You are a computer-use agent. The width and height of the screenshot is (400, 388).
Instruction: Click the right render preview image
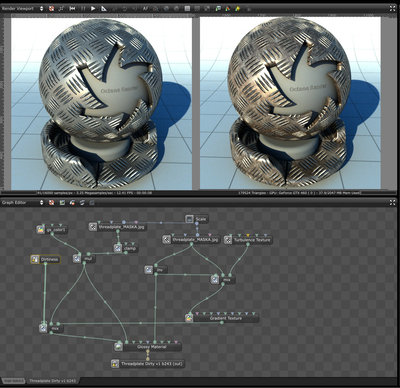pos(290,103)
